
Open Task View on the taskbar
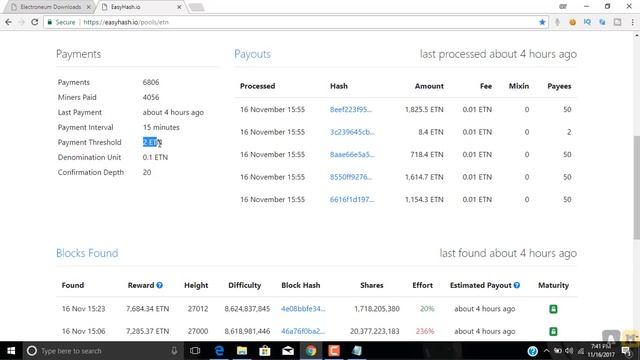coord(195,351)
